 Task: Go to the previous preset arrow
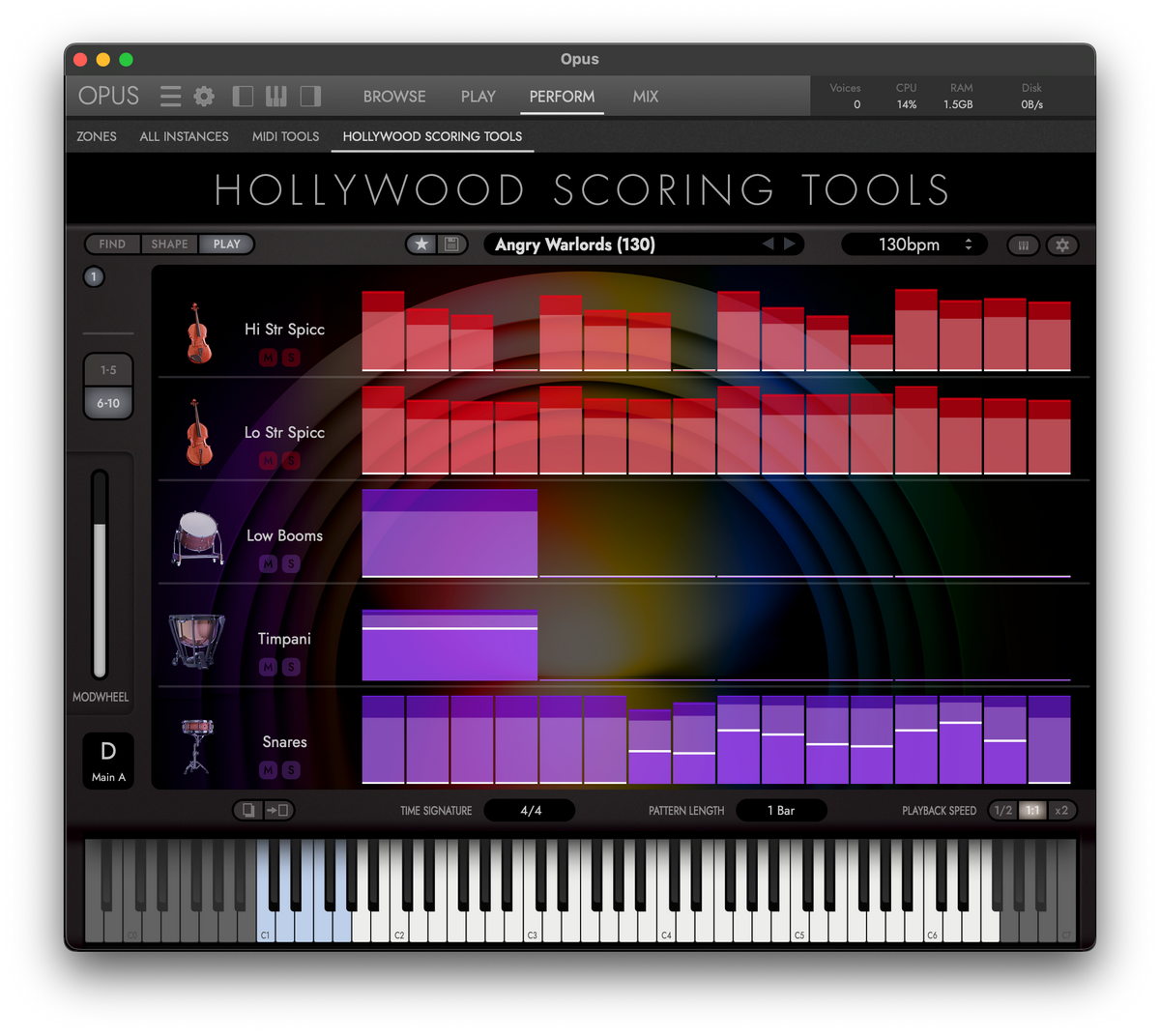[x=768, y=244]
